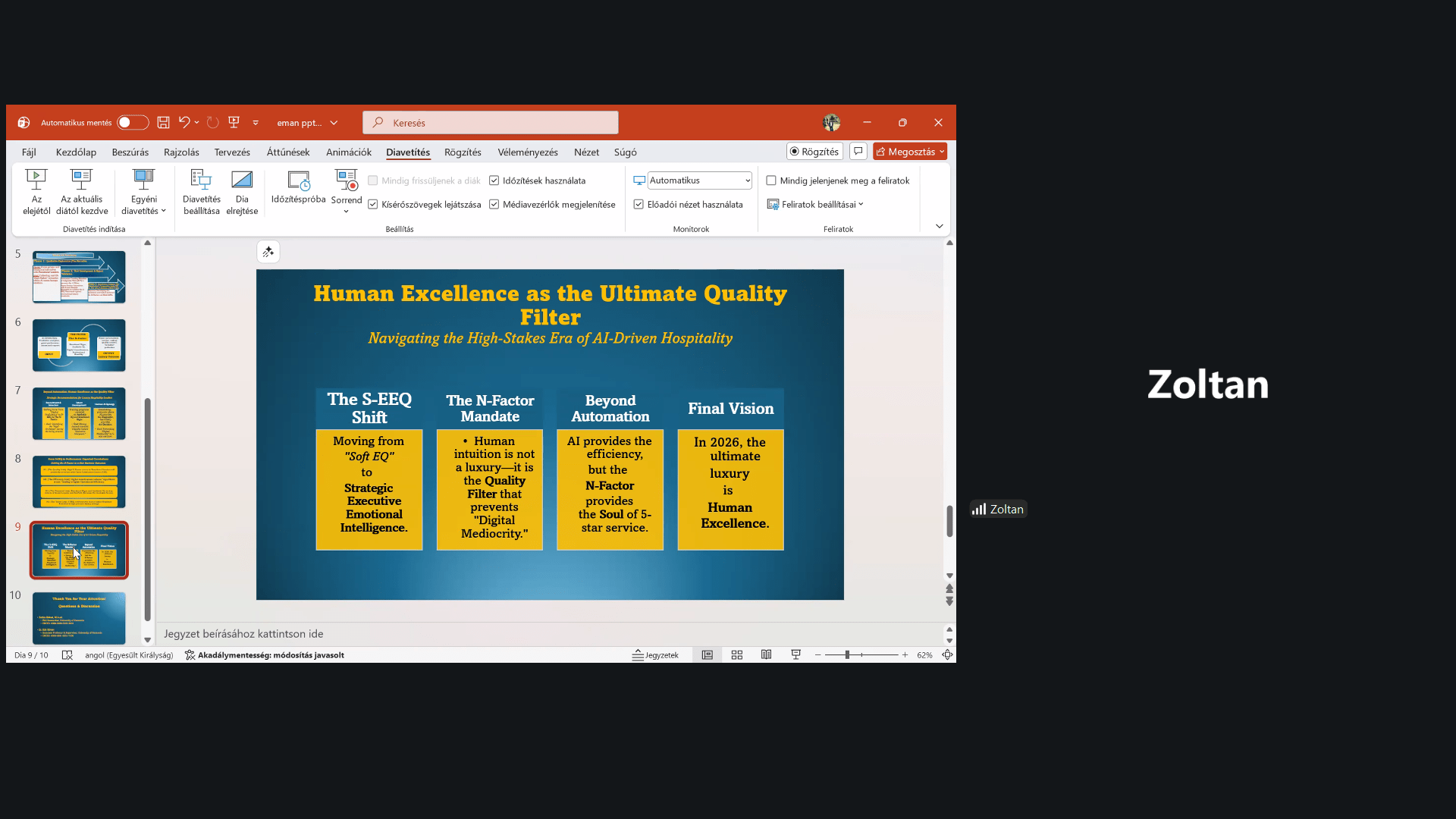Screen dimensions: 1456x819
Task: Open reading view in status bar
Action: (766, 655)
